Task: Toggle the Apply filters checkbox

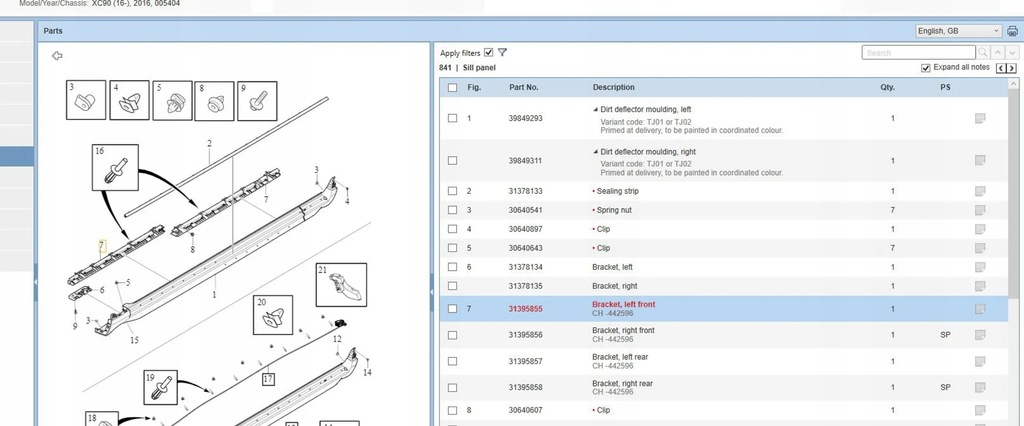Action: (488, 53)
